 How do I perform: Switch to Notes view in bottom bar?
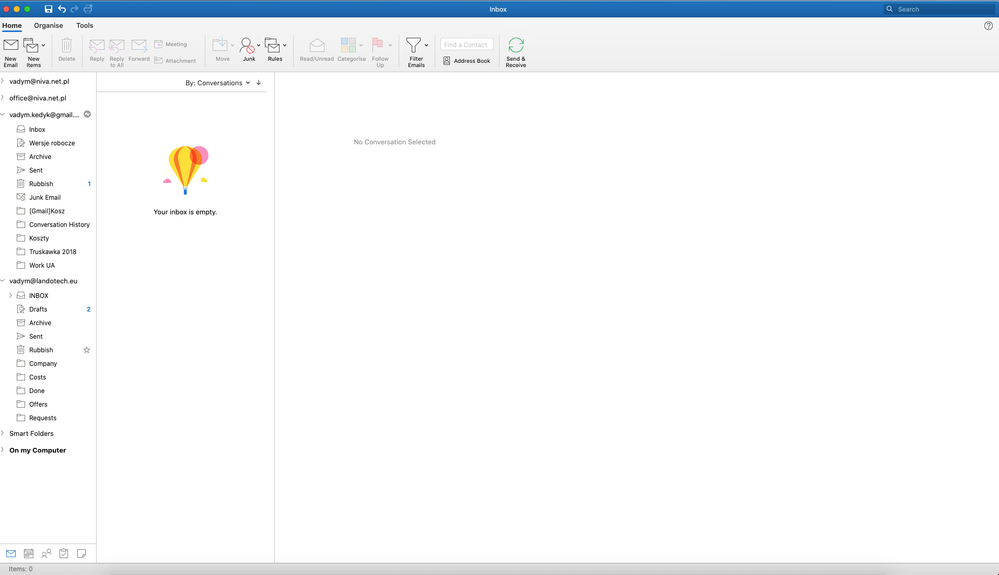pyautogui.click(x=82, y=553)
